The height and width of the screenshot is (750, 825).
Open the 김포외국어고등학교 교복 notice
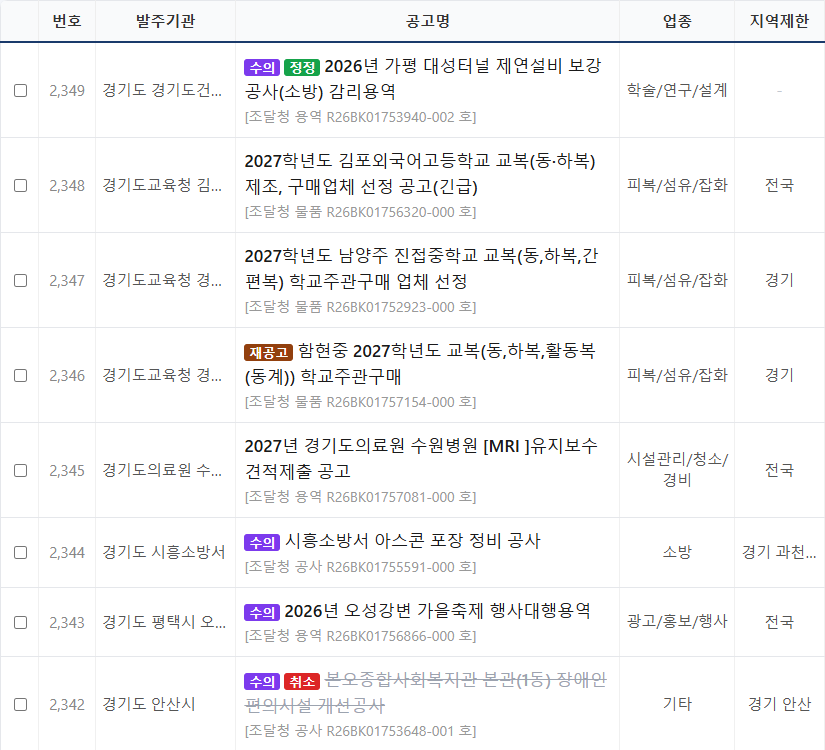coord(420,174)
